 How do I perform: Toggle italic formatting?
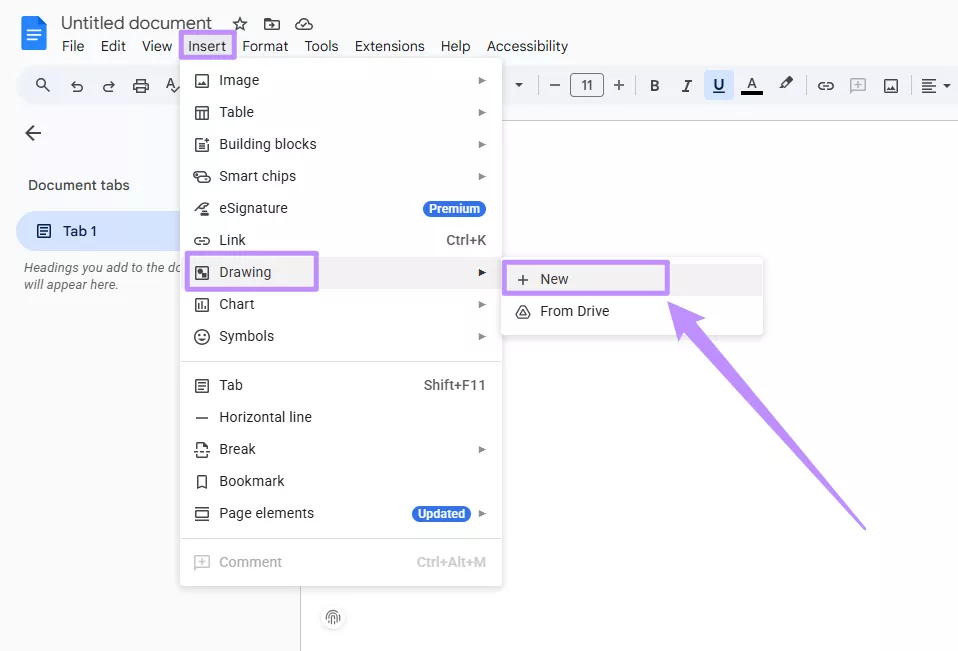686,85
